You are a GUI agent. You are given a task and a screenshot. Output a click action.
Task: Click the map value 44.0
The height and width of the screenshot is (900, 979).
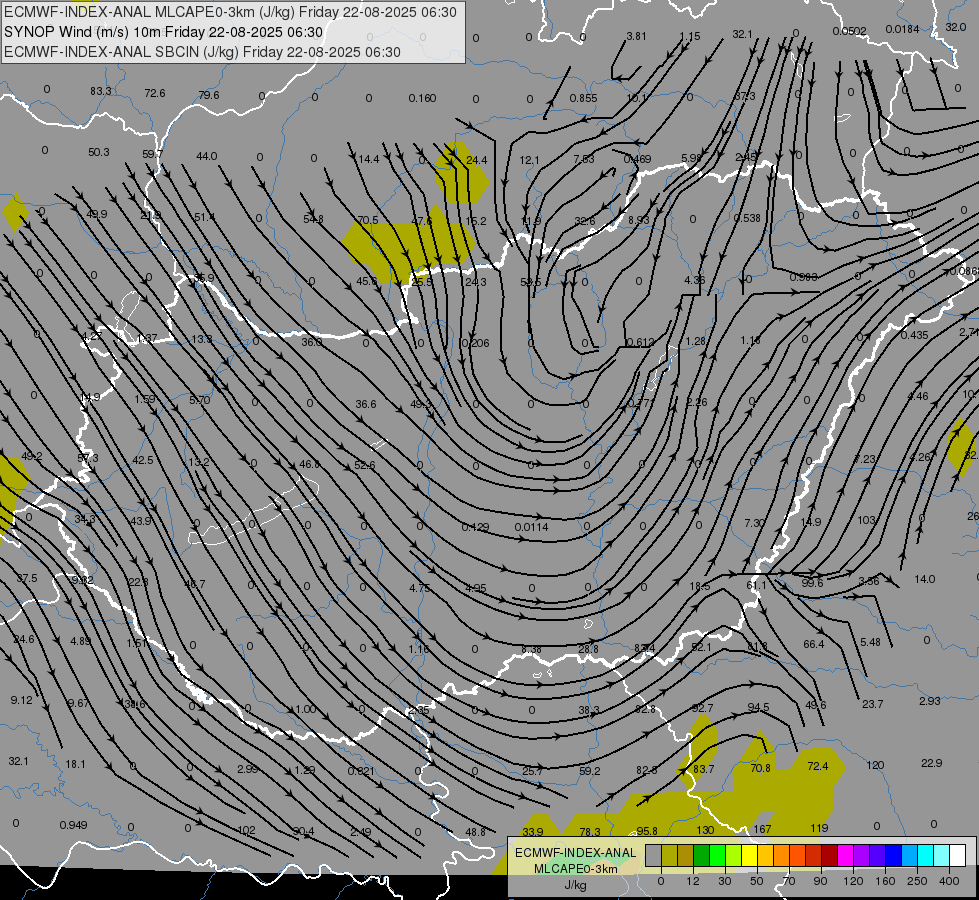207,156
